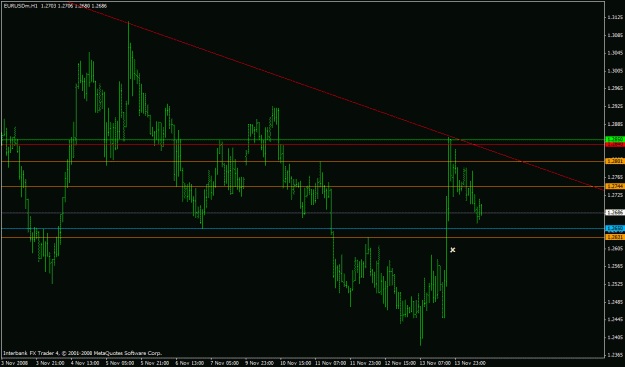Viewport: 625px width, 367px height.
Task: Click the 1.3045 price axis value
Action: coord(614,53)
